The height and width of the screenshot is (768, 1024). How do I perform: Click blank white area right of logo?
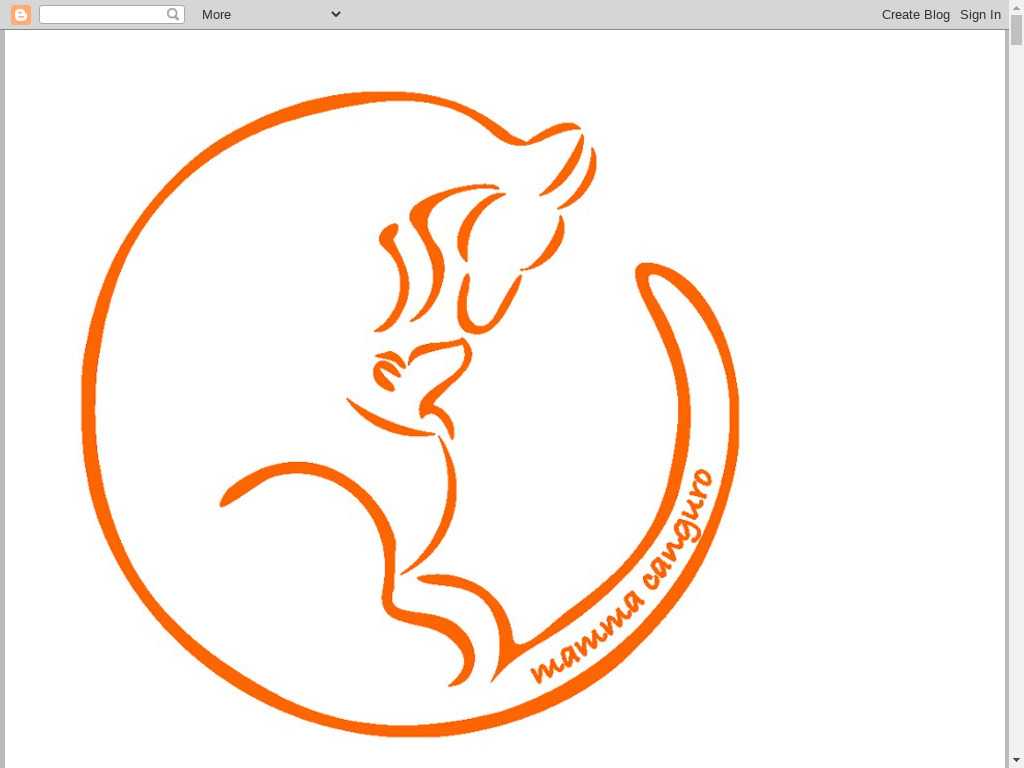pyautogui.click(x=870, y=400)
